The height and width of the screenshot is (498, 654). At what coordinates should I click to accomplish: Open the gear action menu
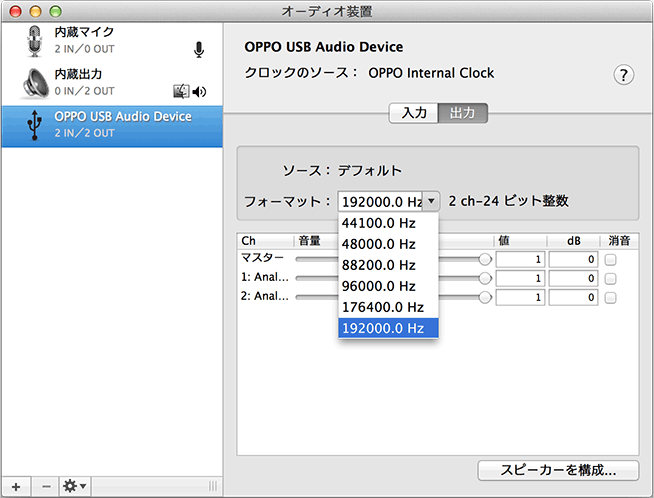pyautogui.click(x=75, y=486)
